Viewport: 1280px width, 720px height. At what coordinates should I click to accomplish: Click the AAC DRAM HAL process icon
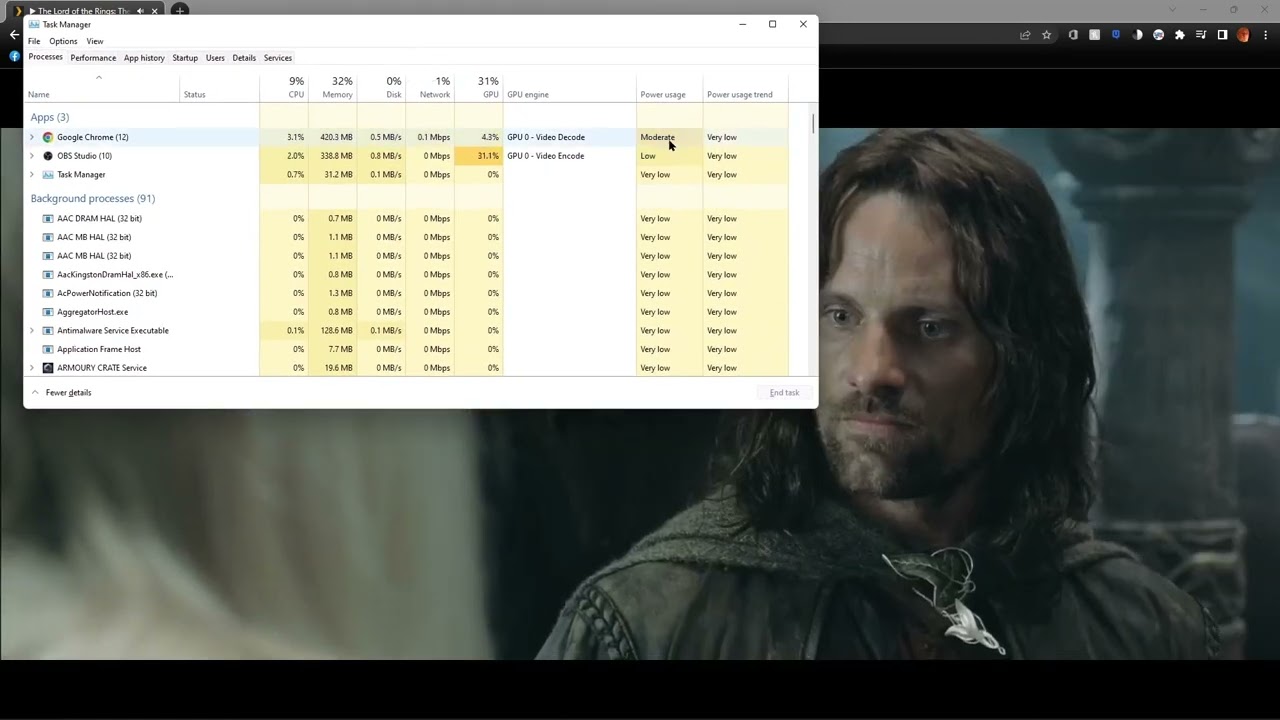(x=48, y=218)
